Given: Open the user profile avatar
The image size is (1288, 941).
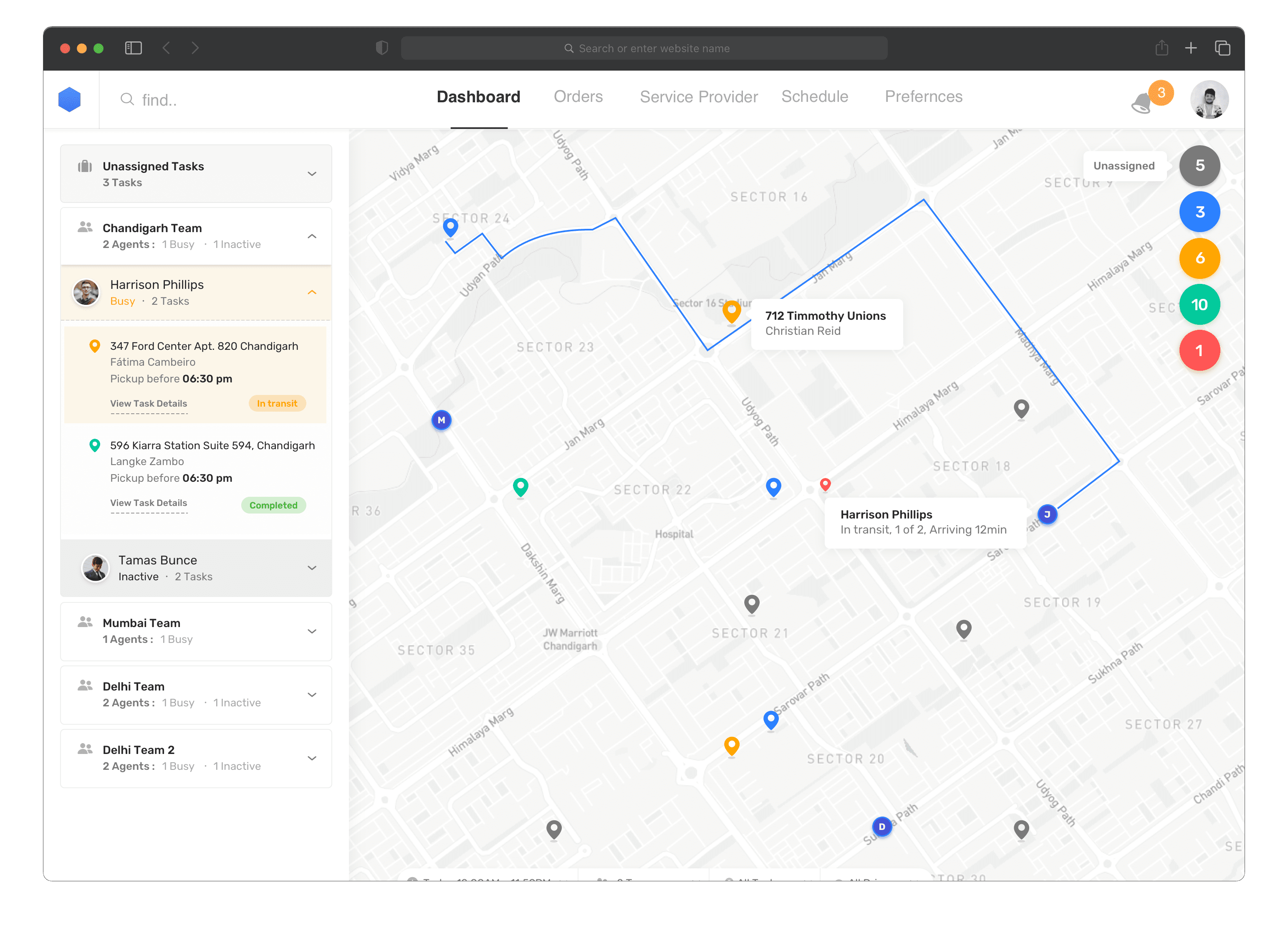Looking at the screenshot, I should [1209, 100].
